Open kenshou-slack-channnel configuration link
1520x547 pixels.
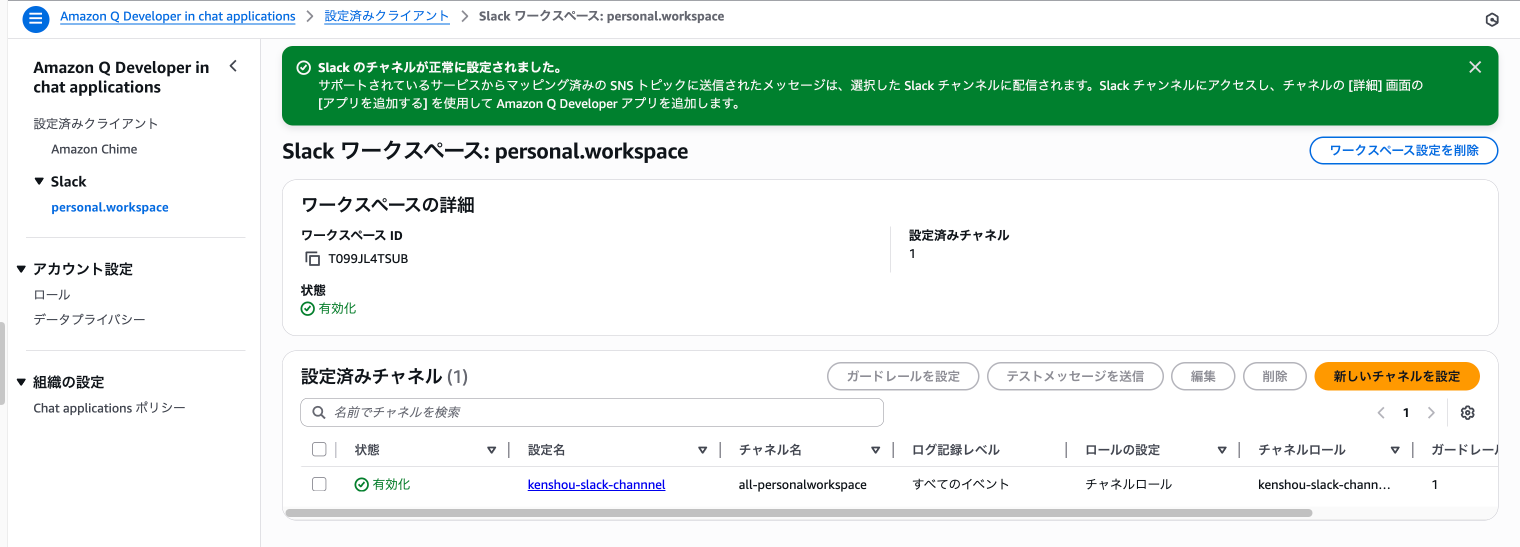tap(596, 484)
